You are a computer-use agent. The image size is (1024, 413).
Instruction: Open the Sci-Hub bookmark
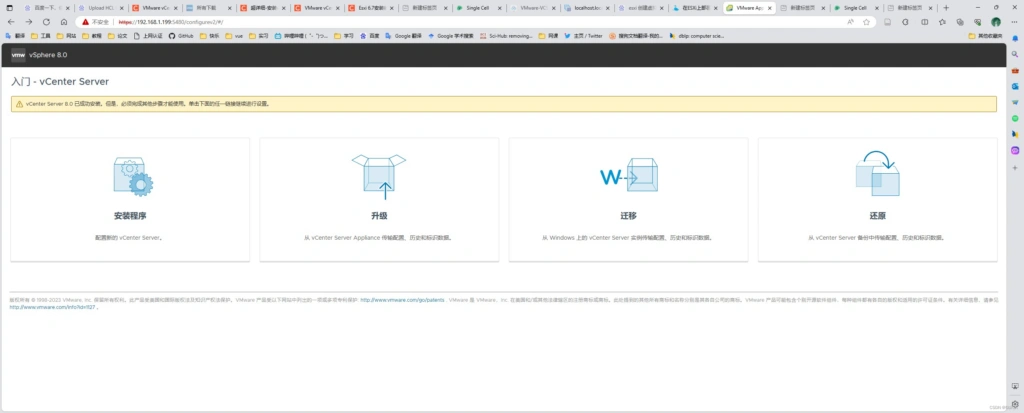pos(505,36)
